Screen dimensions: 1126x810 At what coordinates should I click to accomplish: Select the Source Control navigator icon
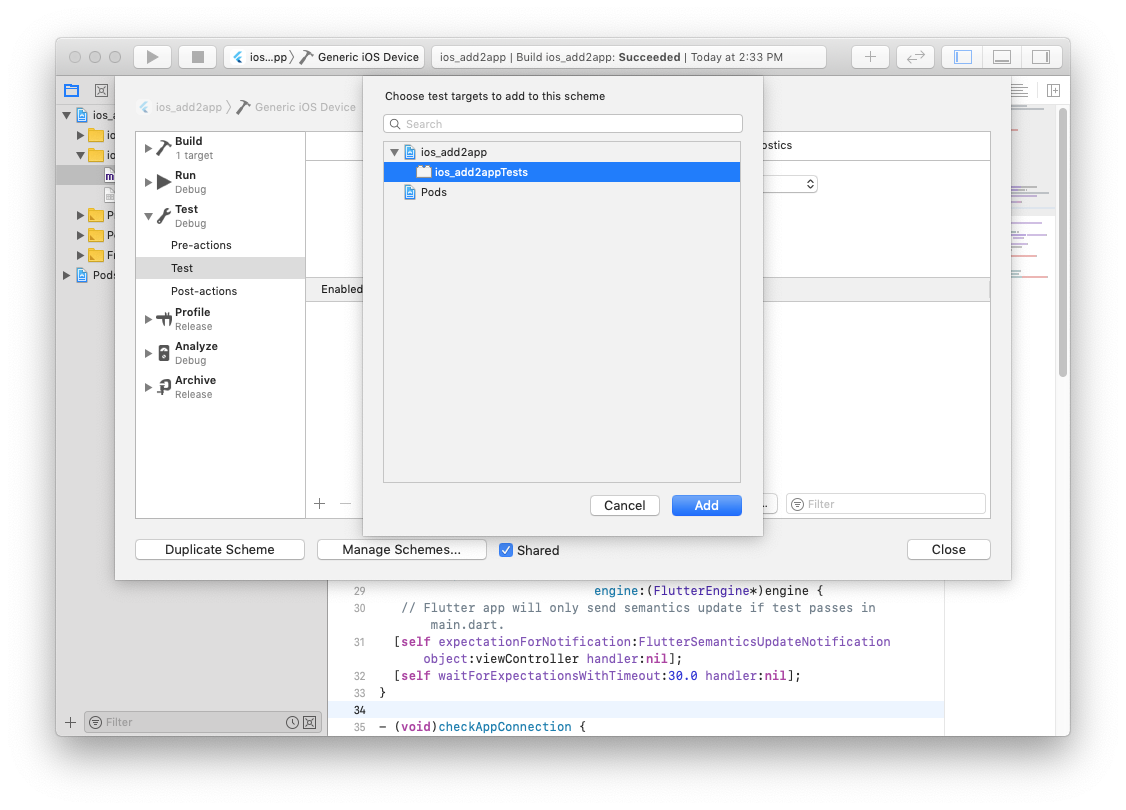pos(101,90)
